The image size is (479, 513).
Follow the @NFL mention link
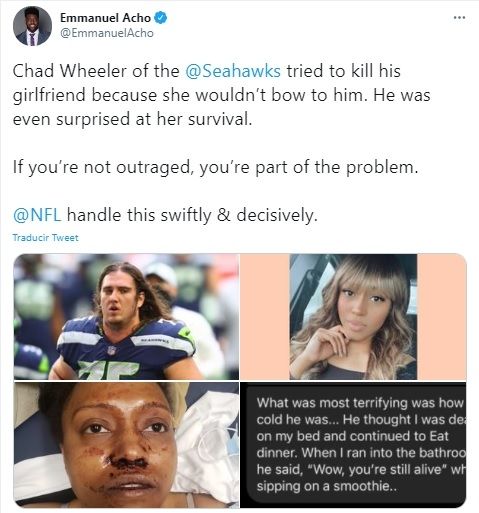(37, 214)
